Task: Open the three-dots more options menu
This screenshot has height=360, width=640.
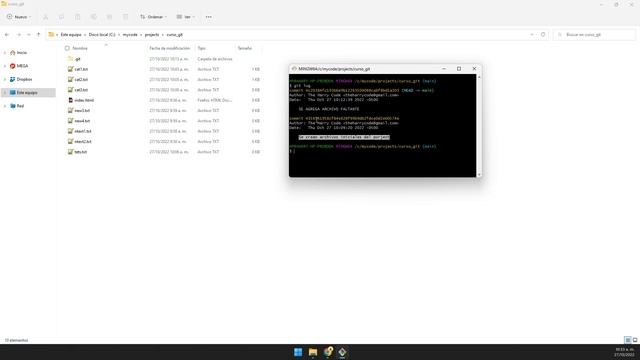Action: pyautogui.click(x=209, y=17)
